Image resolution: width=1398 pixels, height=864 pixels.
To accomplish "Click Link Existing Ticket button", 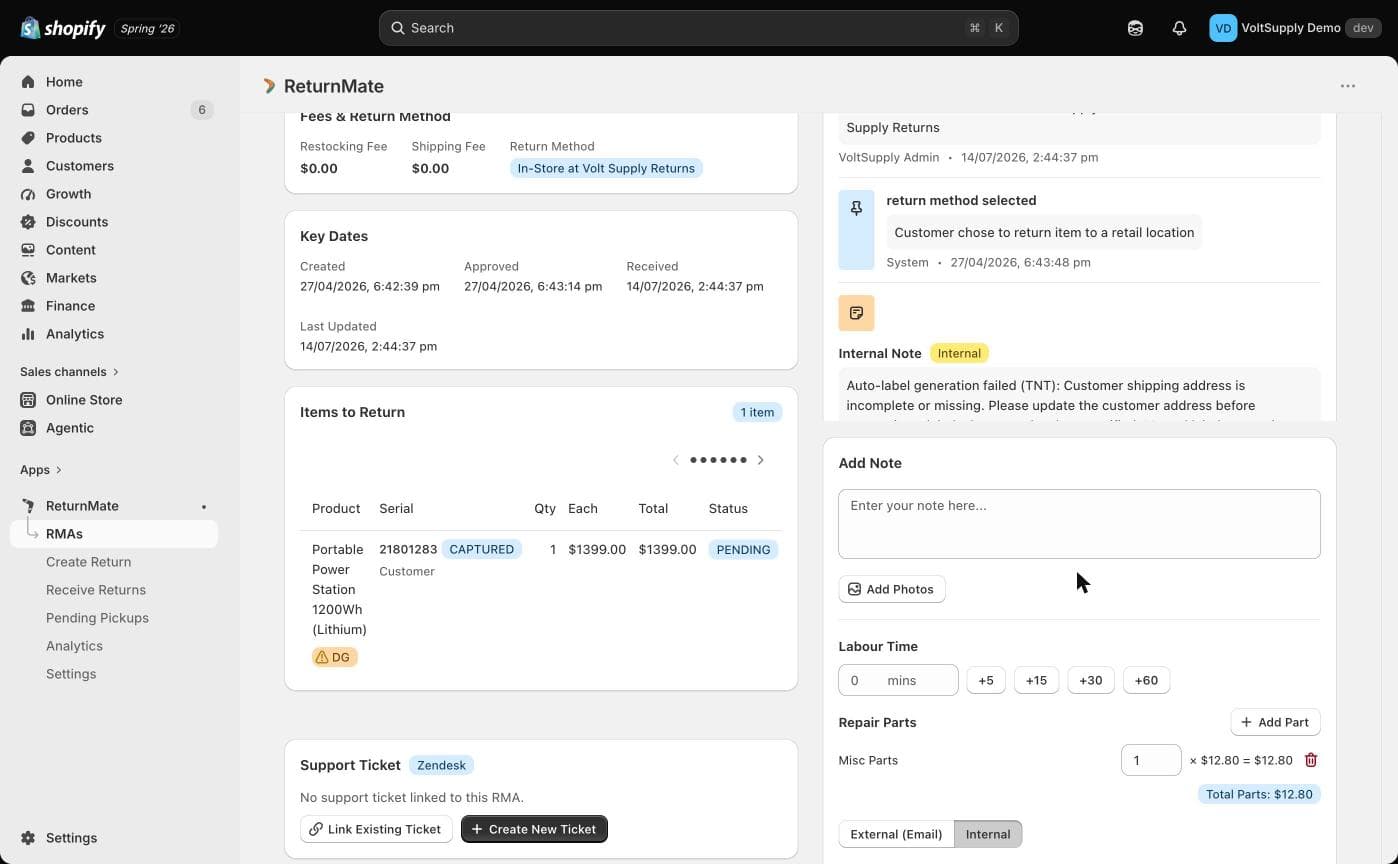I will (x=376, y=829).
